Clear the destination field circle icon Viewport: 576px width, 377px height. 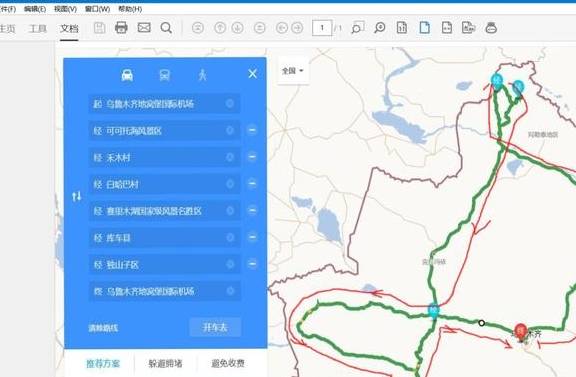(x=230, y=291)
